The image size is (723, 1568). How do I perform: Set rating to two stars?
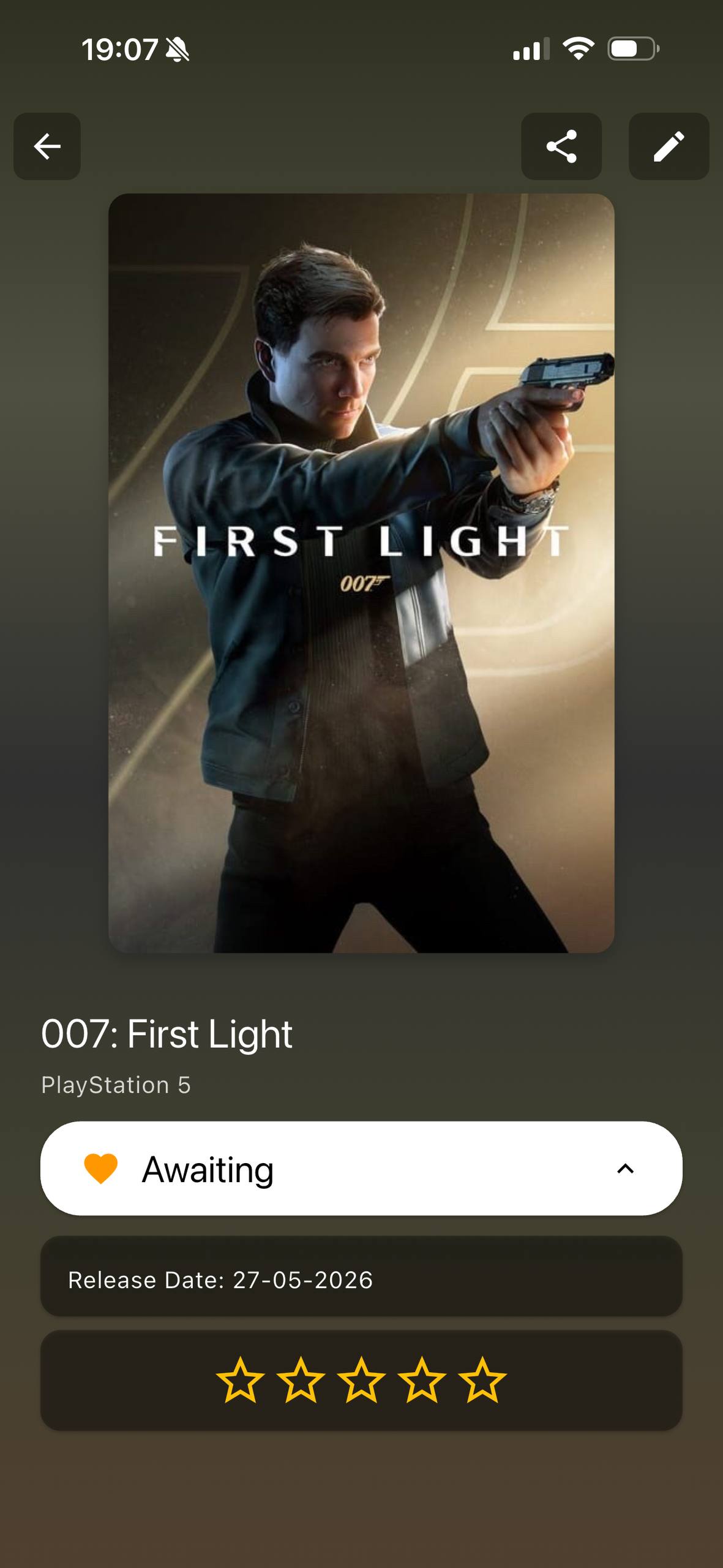coord(301,1380)
